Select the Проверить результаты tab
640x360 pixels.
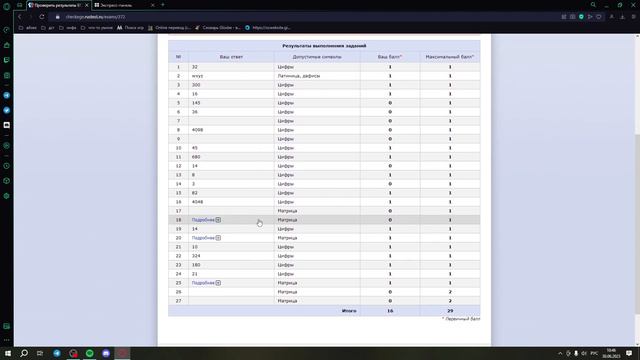[x=57, y=5]
